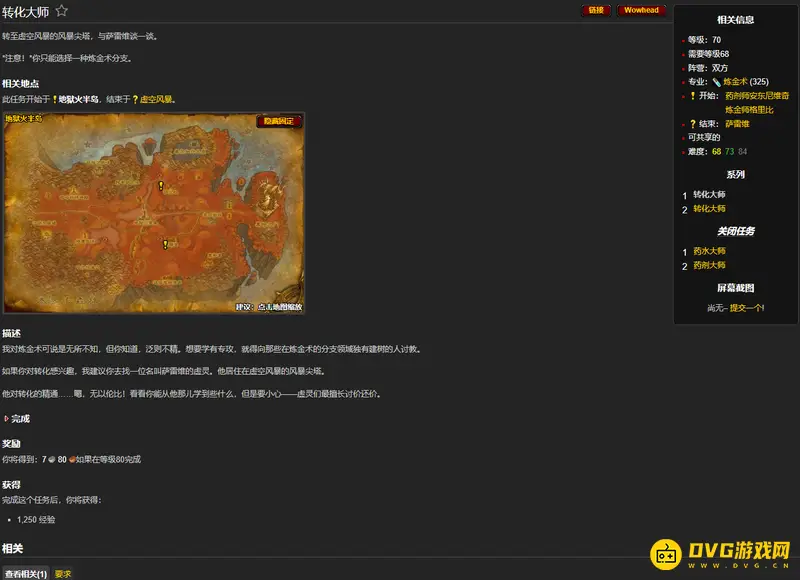Screen dimensions: 800x580
Task: Click the 相关地点 section heading
Action: (20, 84)
